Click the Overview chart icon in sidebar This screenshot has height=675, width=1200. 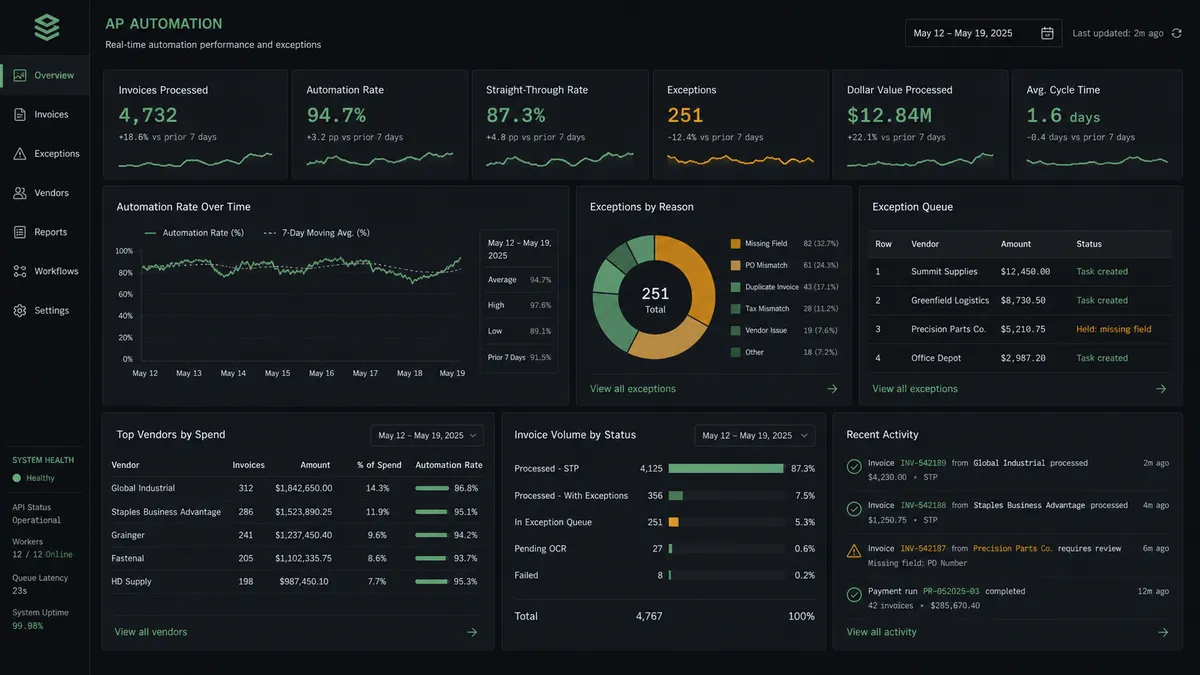[20, 75]
